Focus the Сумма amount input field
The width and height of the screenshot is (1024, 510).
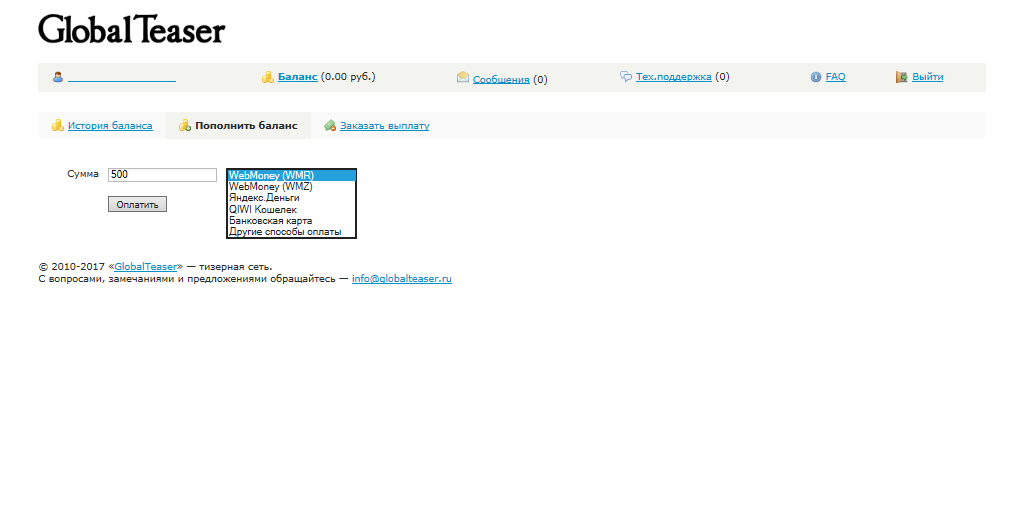162,175
